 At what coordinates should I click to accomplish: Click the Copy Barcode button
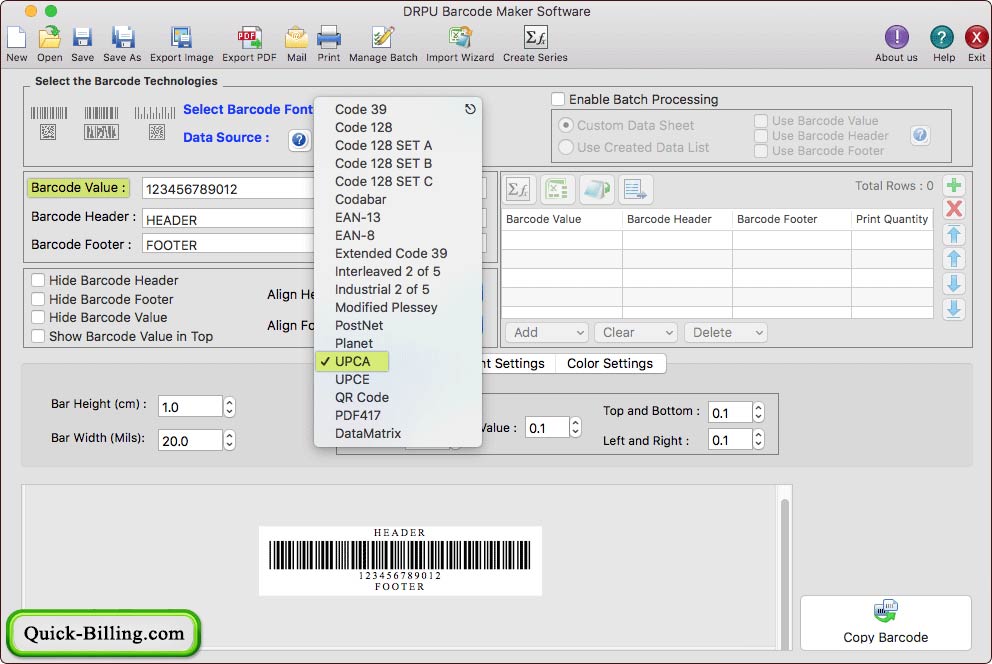pos(885,623)
